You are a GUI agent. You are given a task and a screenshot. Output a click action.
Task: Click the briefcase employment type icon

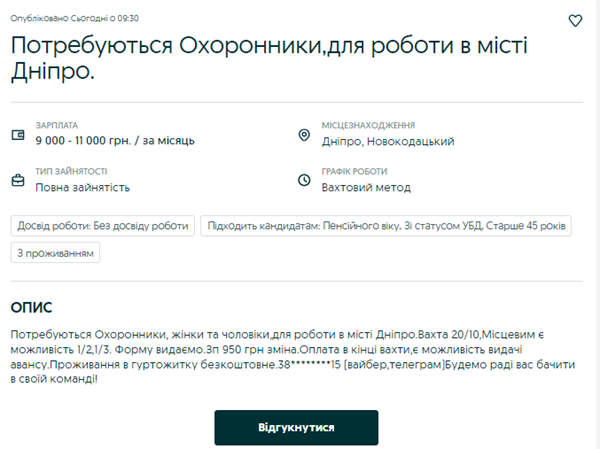click(x=17, y=180)
